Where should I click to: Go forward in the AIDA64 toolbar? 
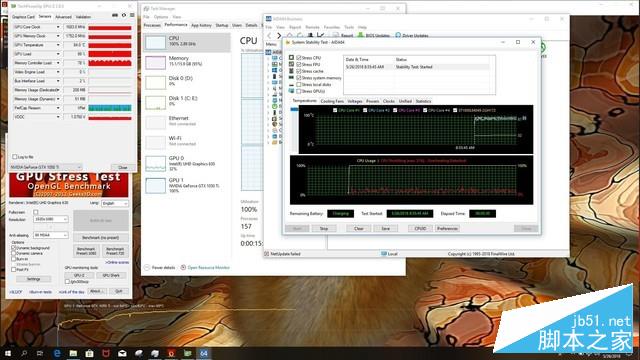[x=279, y=36]
